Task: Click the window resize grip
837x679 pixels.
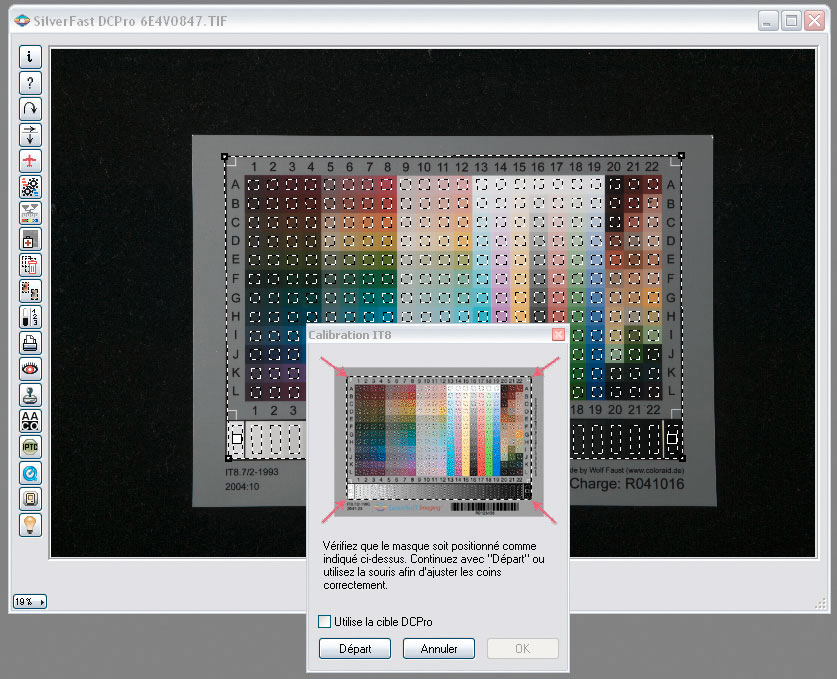Action: (x=820, y=604)
